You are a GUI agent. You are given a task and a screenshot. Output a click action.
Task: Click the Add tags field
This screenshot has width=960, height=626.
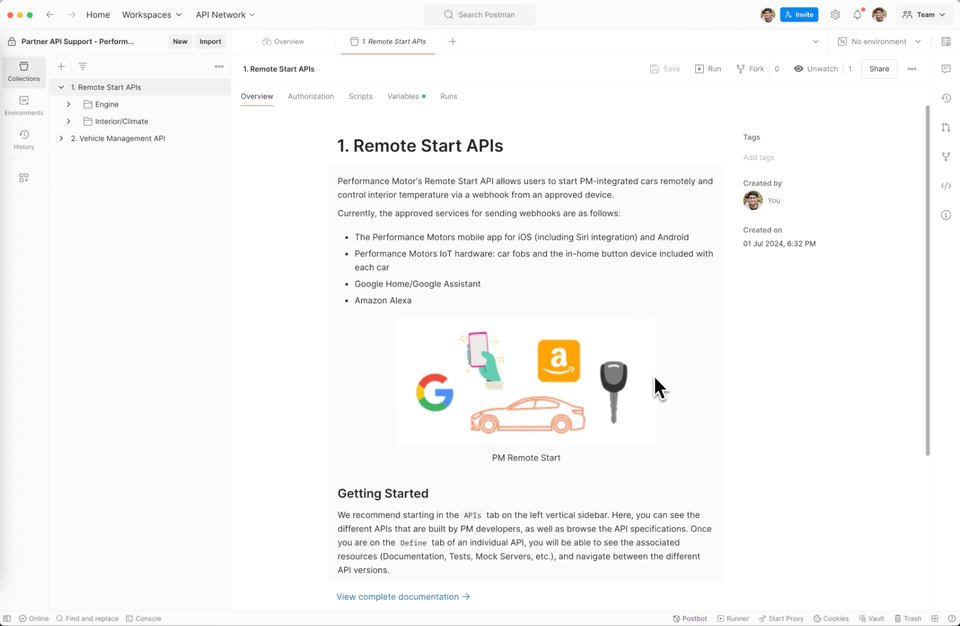(x=759, y=157)
